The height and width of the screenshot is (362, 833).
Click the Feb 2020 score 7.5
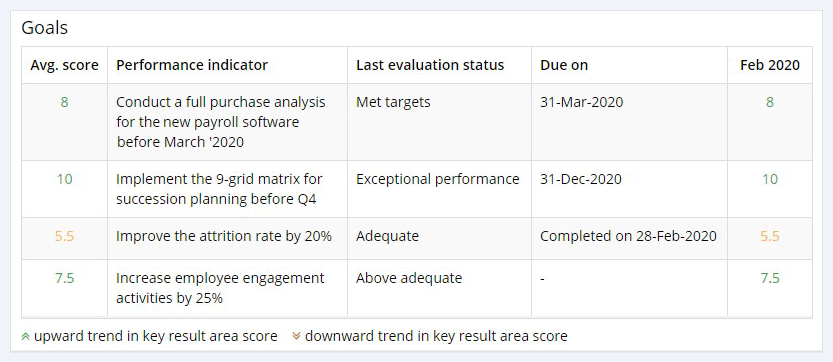click(x=770, y=278)
